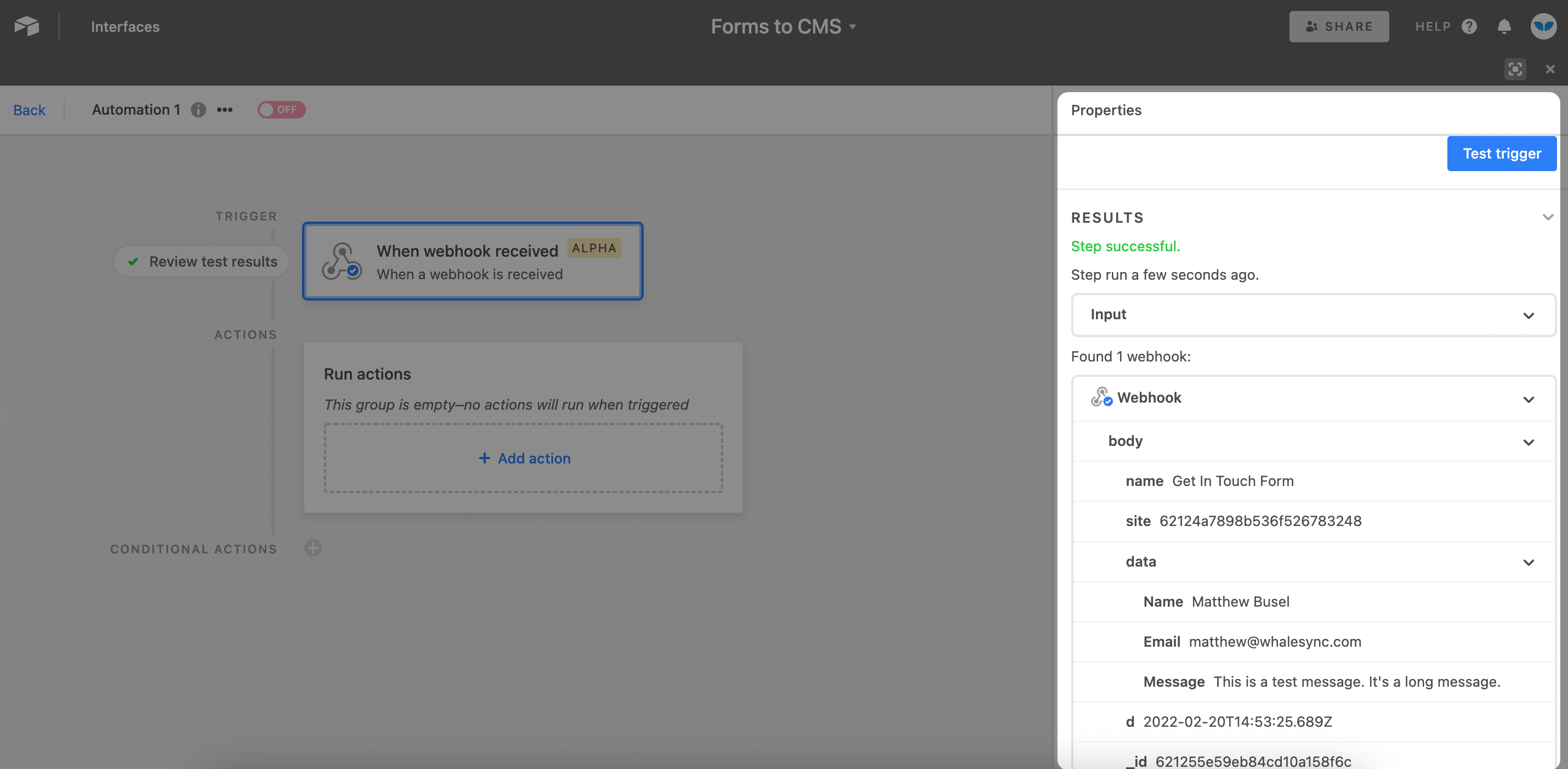Click the fullscreen expand icon
1568x769 pixels.
coord(1515,69)
